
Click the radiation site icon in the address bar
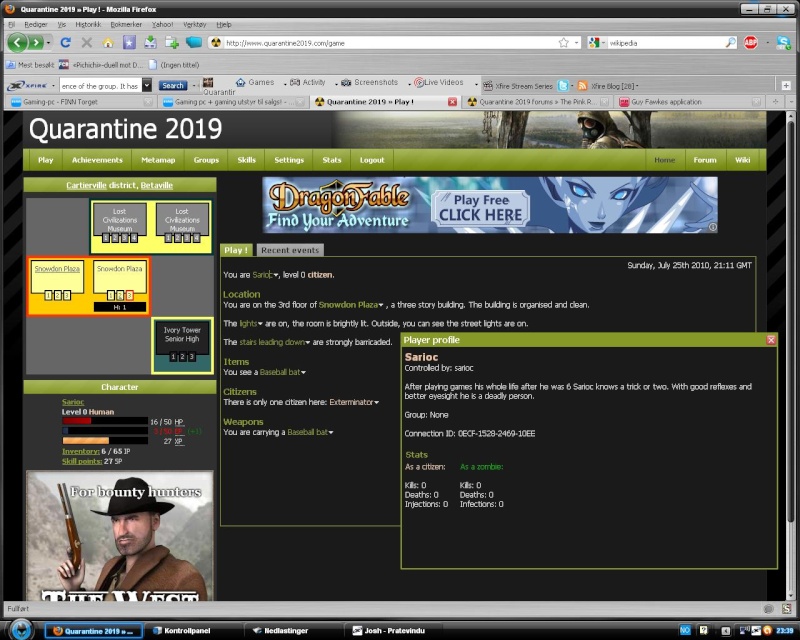pos(216,43)
